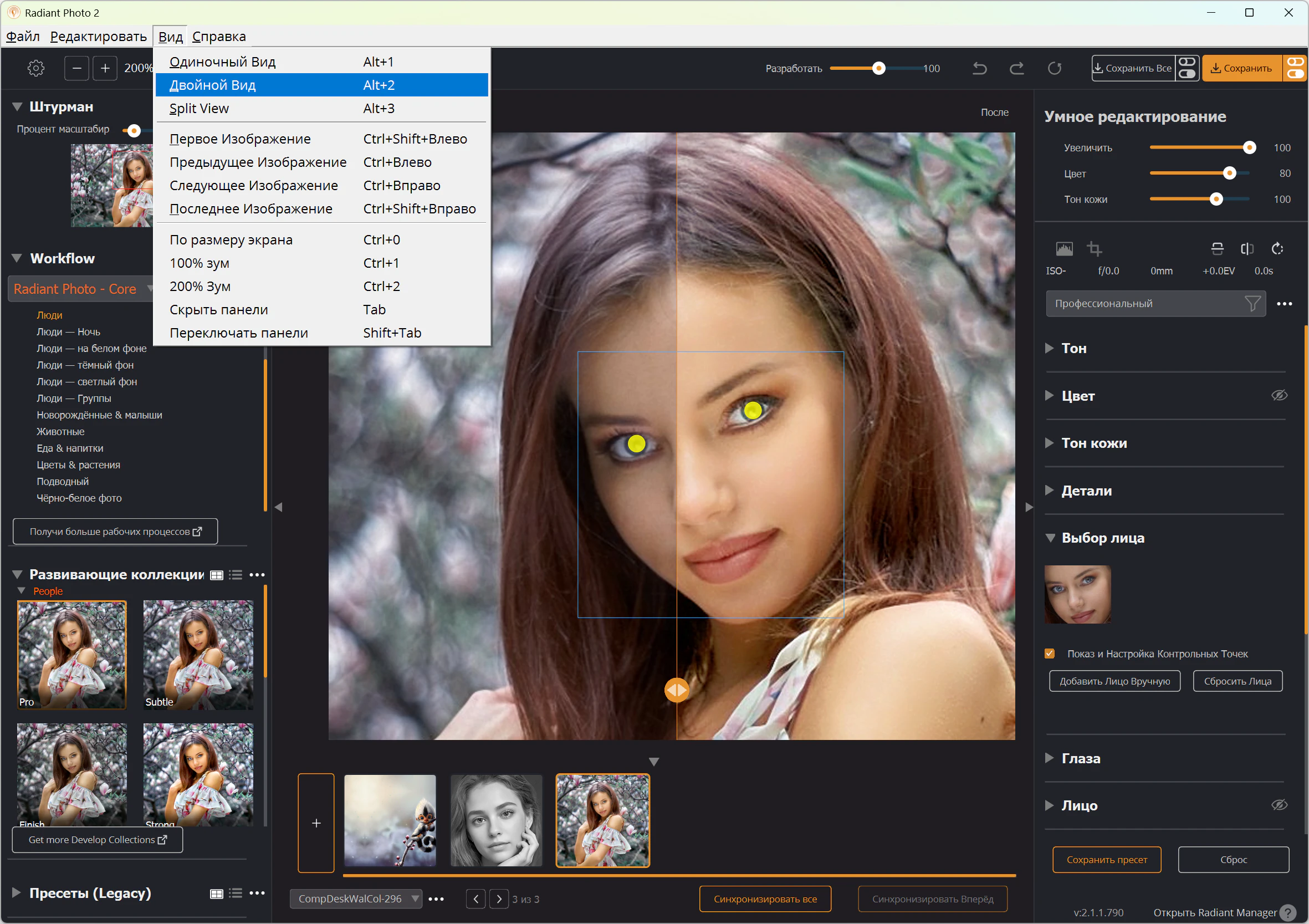Image resolution: width=1309 pixels, height=924 pixels.
Task: Click Синхронизировать все button
Action: [765, 899]
